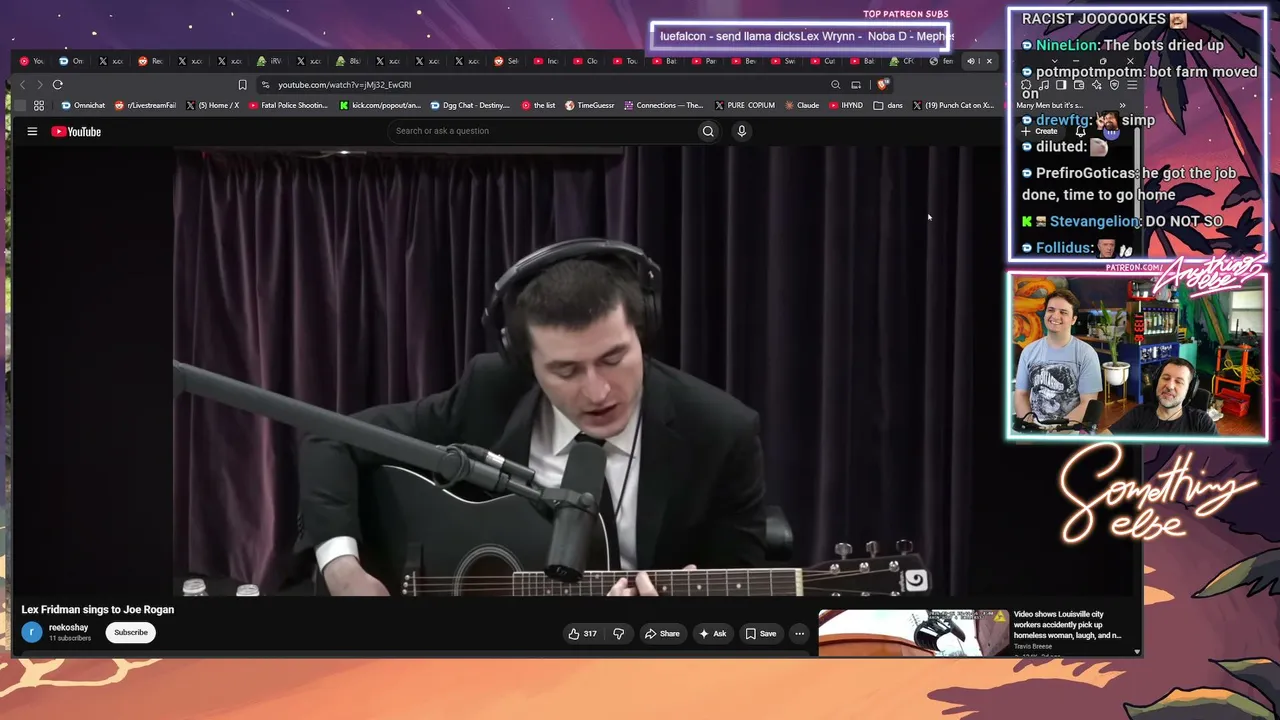This screenshot has height=720, width=1280.
Task: Open the bookmarks bar apps grid icon
Action: (39, 105)
